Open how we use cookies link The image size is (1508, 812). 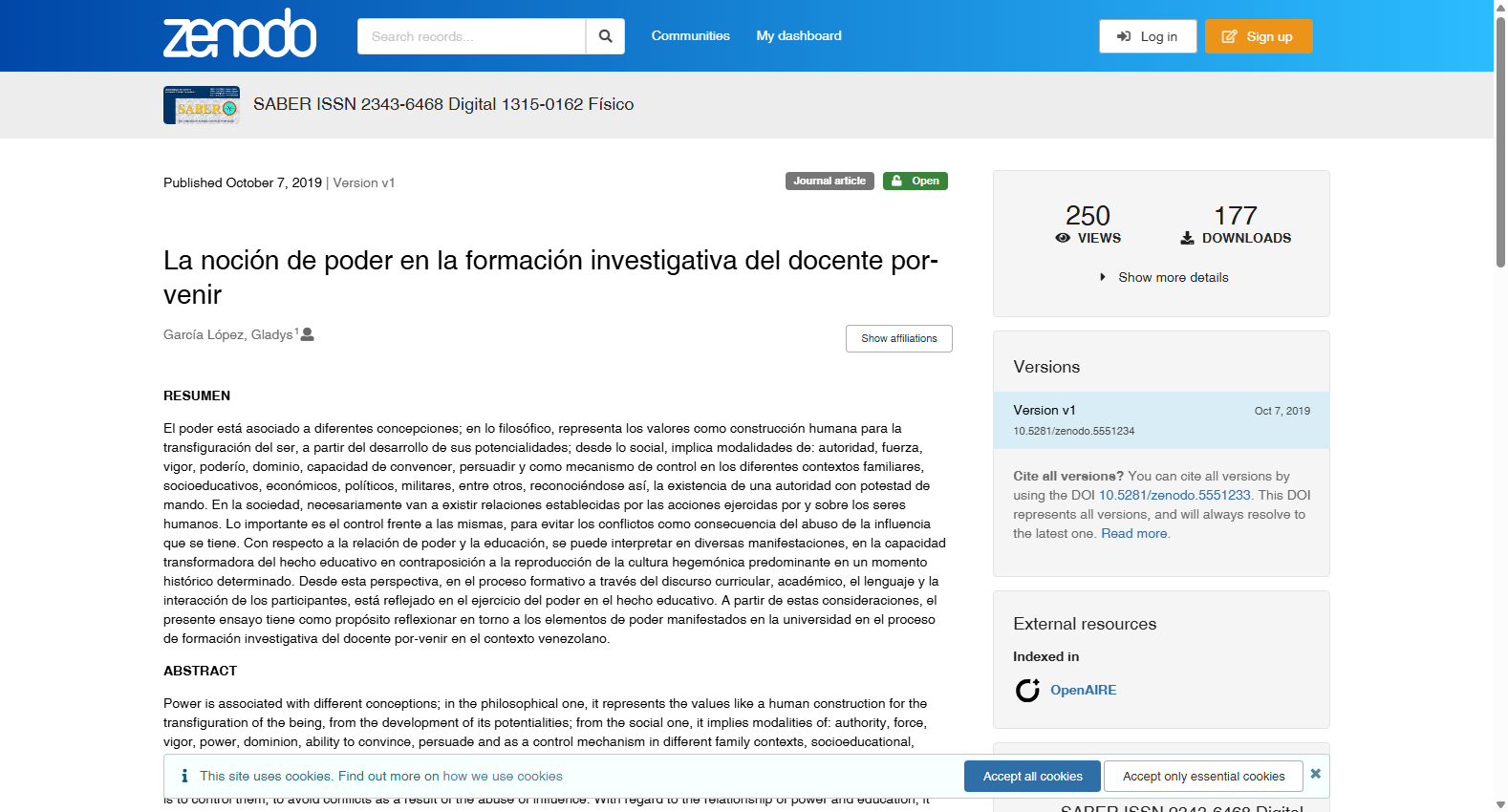[503, 776]
